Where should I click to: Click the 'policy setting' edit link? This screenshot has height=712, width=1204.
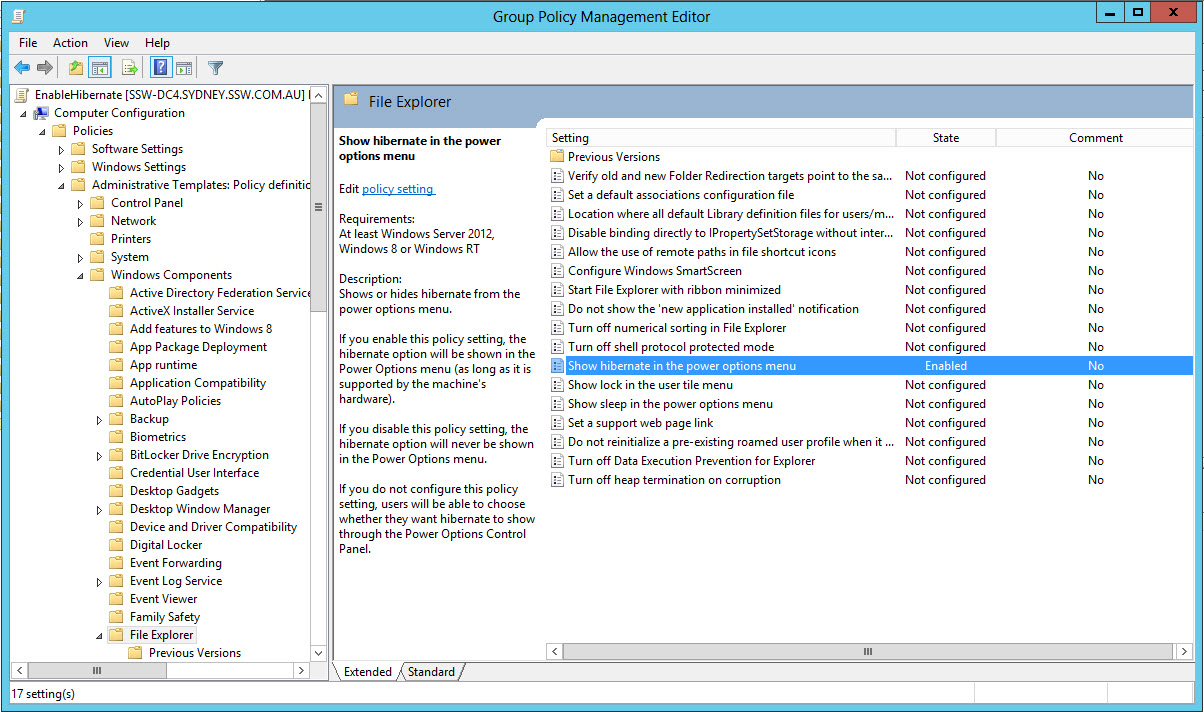tap(397, 189)
